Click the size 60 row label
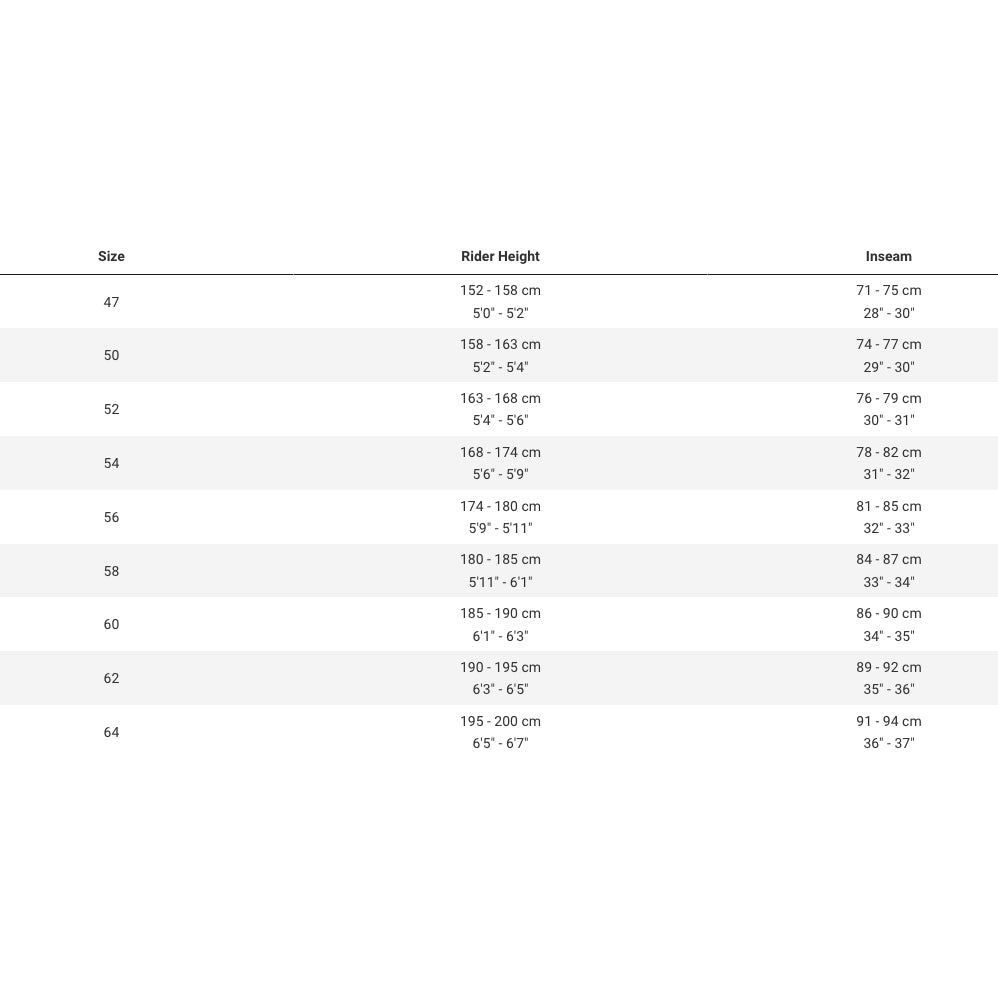The width and height of the screenshot is (998, 998). (x=111, y=624)
